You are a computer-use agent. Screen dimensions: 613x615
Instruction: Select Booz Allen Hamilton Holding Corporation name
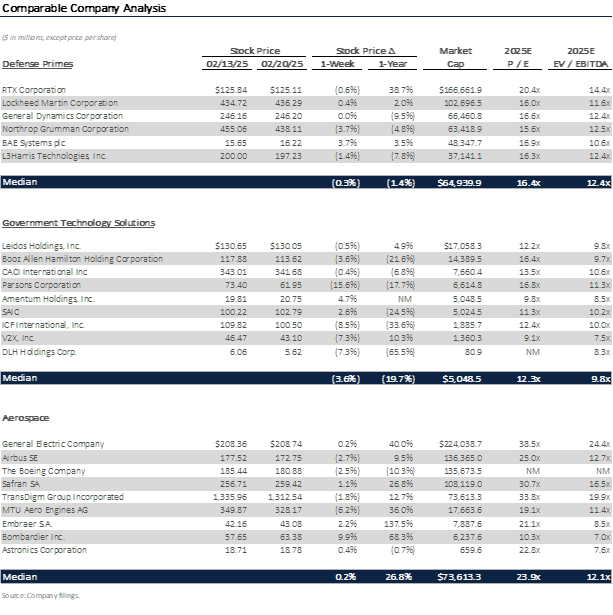click(82, 259)
